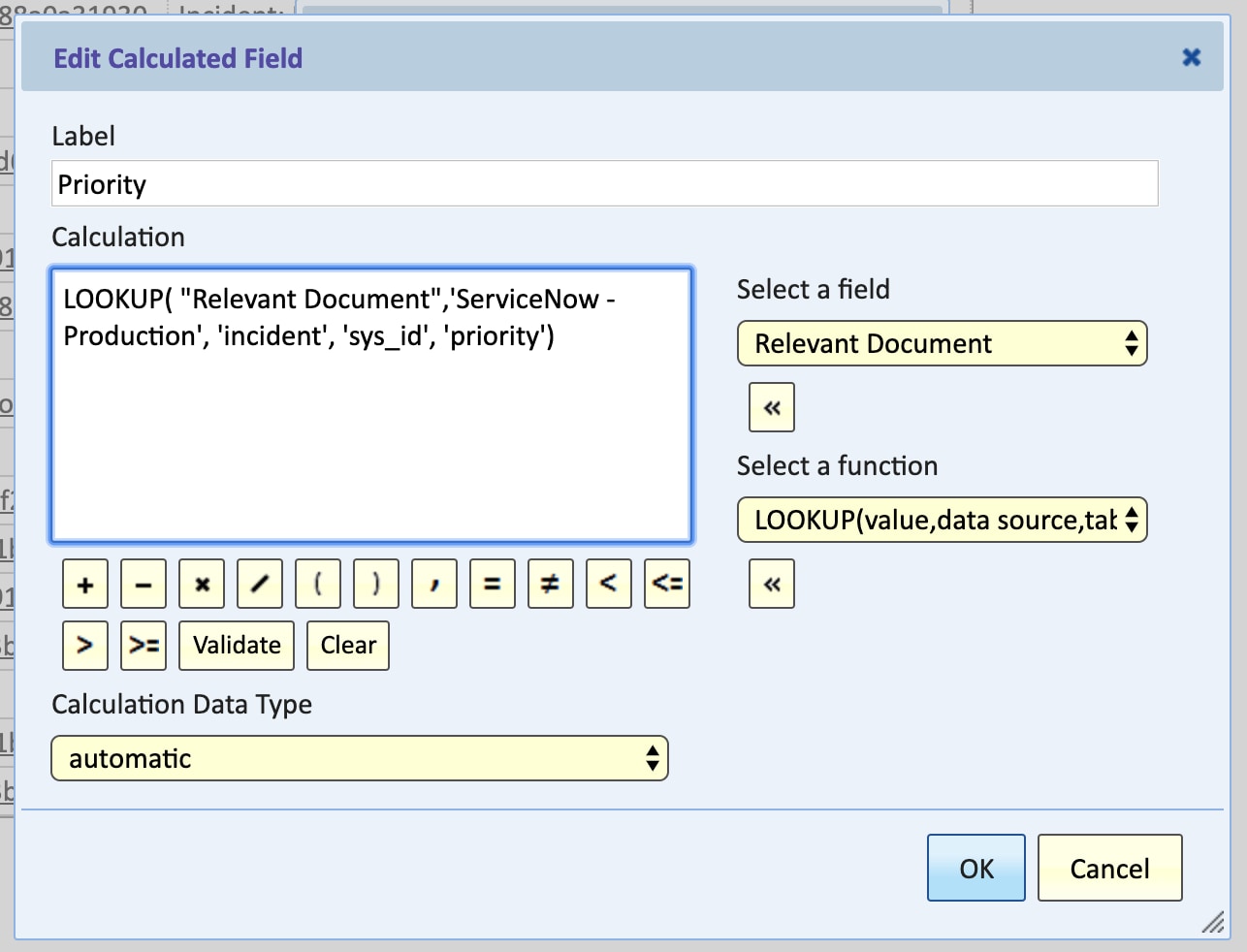The height and width of the screenshot is (952, 1247).
Task: Insert a comma separator
Action: pyautogui.click(x=434, y=584)
